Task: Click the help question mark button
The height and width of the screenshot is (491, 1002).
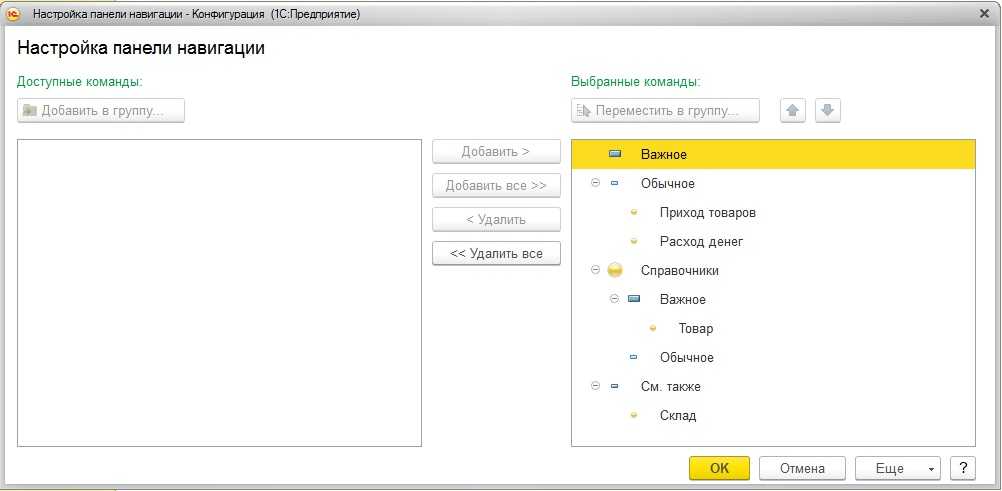Action: [x=962, y=468]
